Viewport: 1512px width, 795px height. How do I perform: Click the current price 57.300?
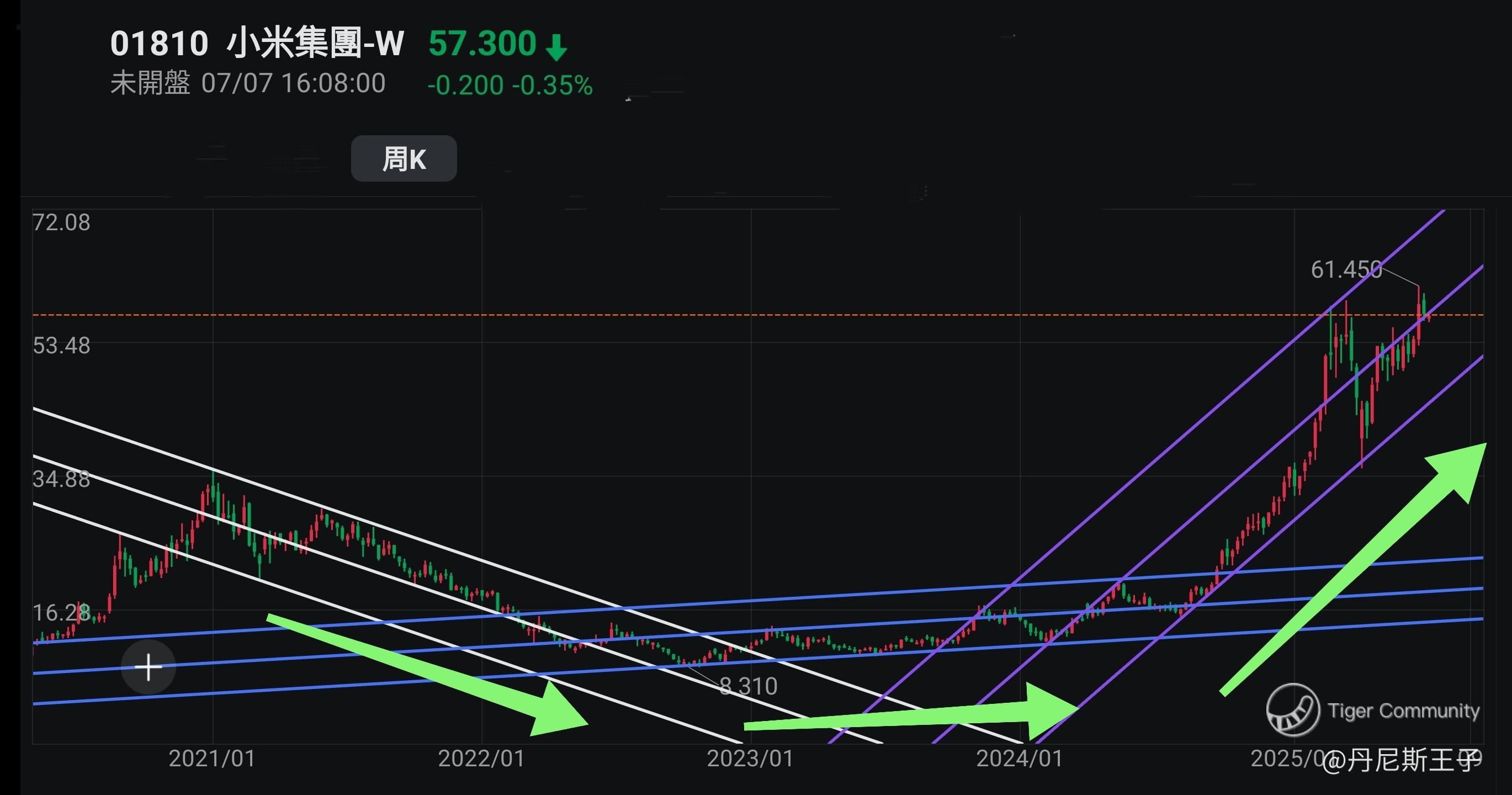click(482, 44)
